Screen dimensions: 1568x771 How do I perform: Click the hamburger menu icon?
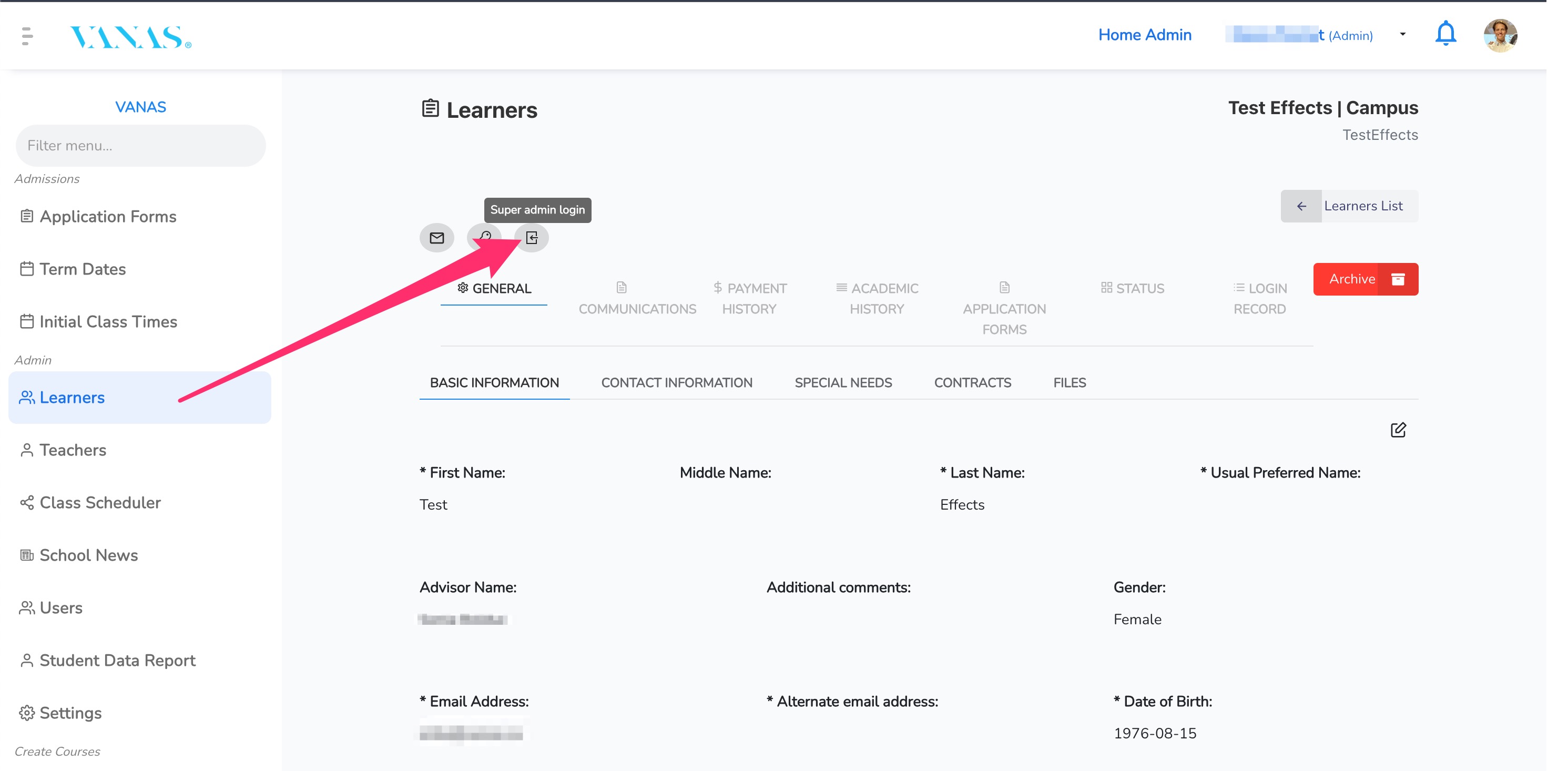click(x=27, y=36)
